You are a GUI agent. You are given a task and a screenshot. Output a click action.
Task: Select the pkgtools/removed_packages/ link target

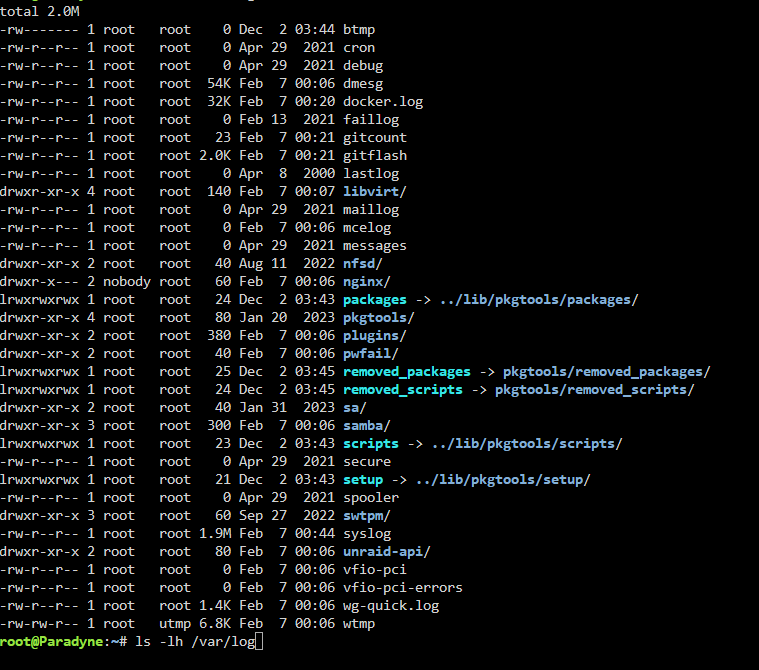point(607,371)
